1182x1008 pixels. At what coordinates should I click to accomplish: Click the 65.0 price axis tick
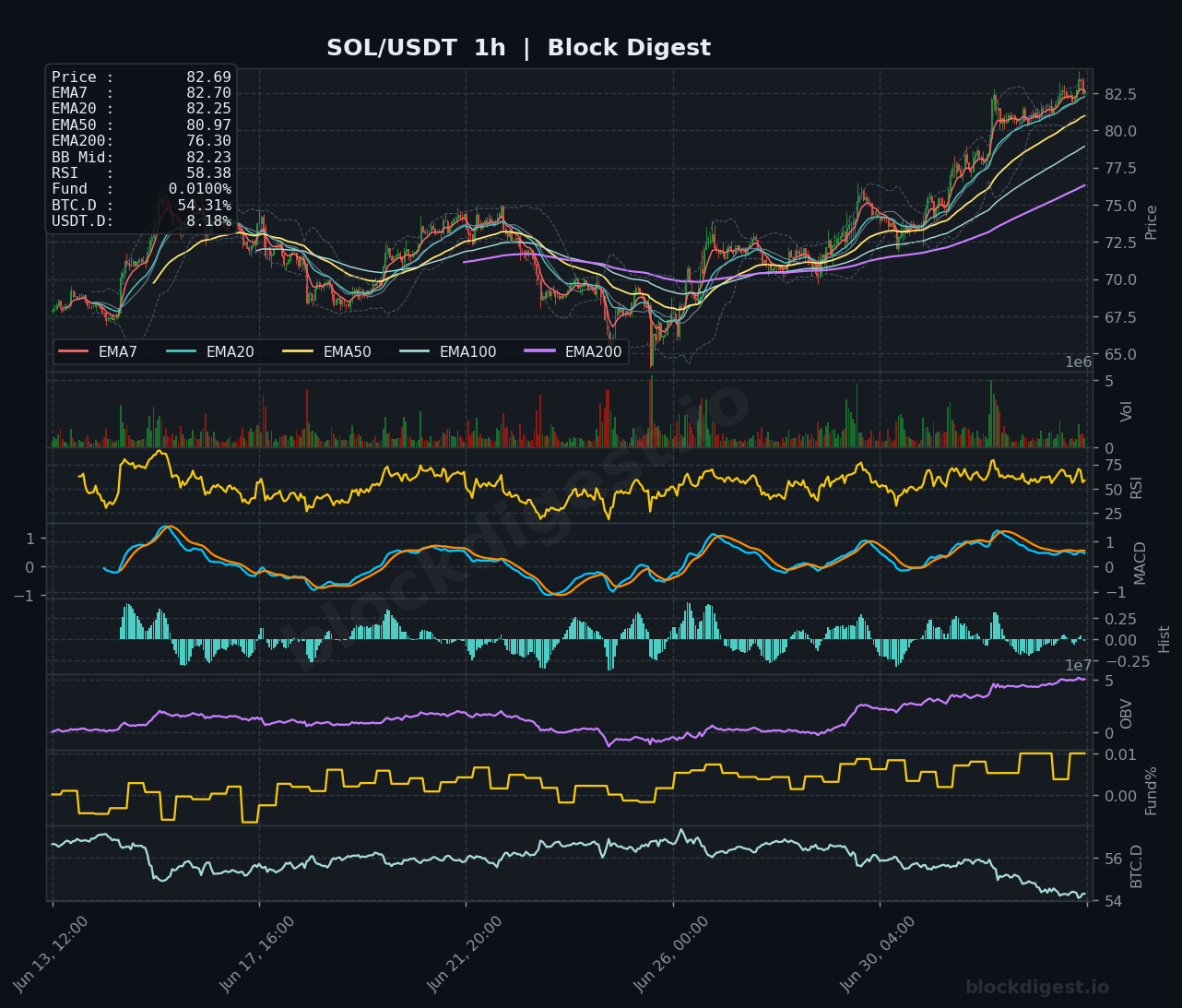tap(1119, 354)
